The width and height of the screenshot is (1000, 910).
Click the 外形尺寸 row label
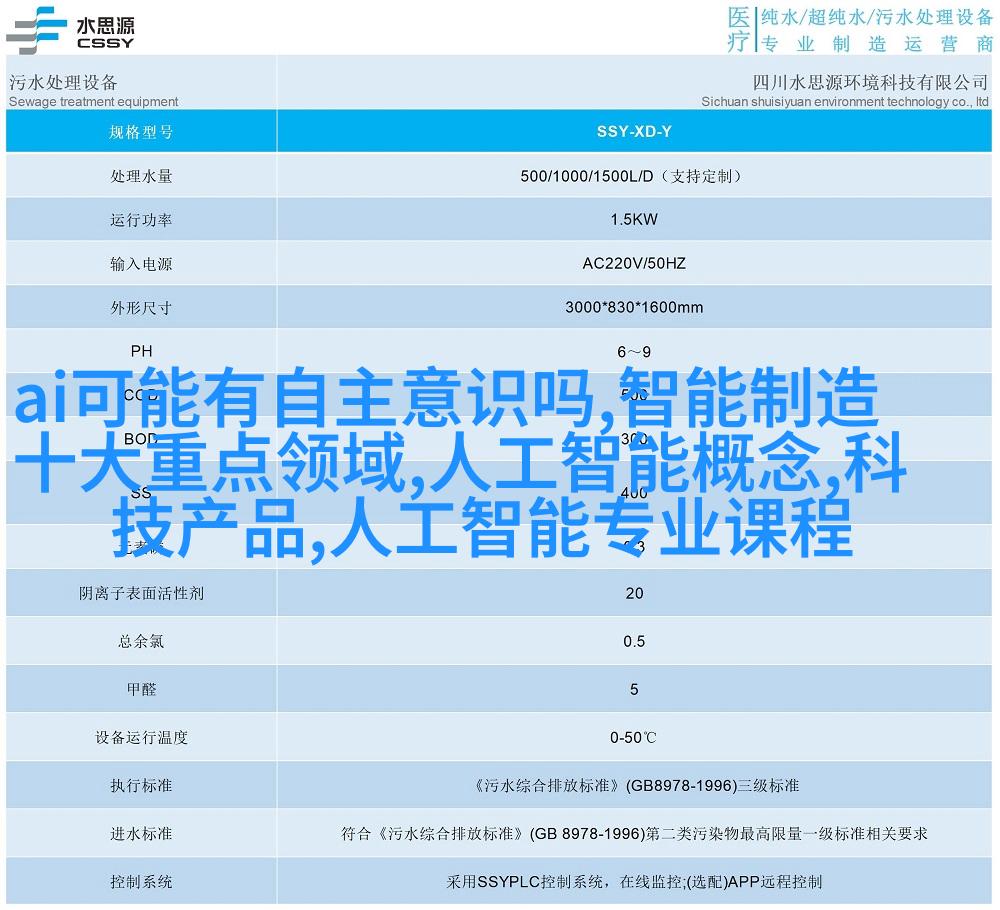[141, 308]
